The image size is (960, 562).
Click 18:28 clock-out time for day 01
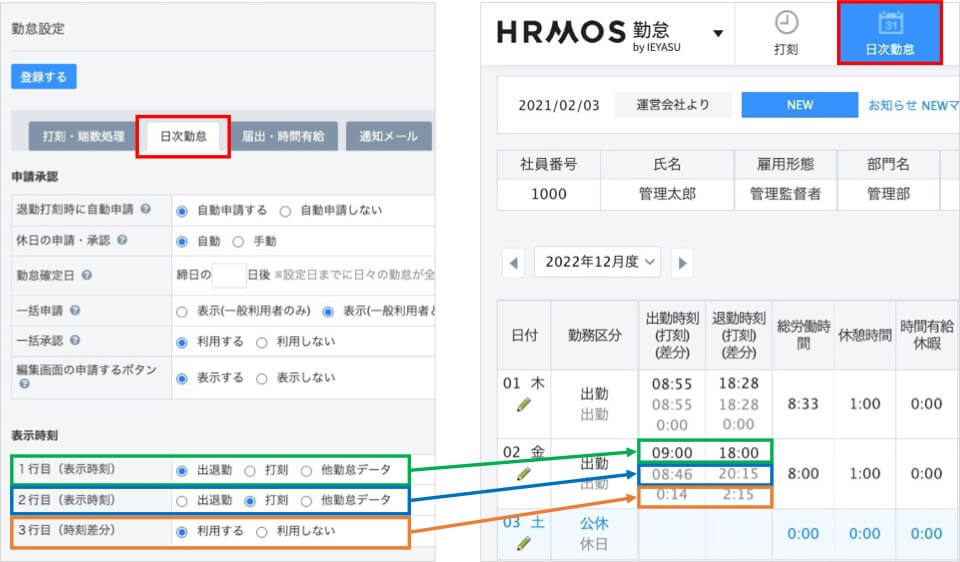738,383
